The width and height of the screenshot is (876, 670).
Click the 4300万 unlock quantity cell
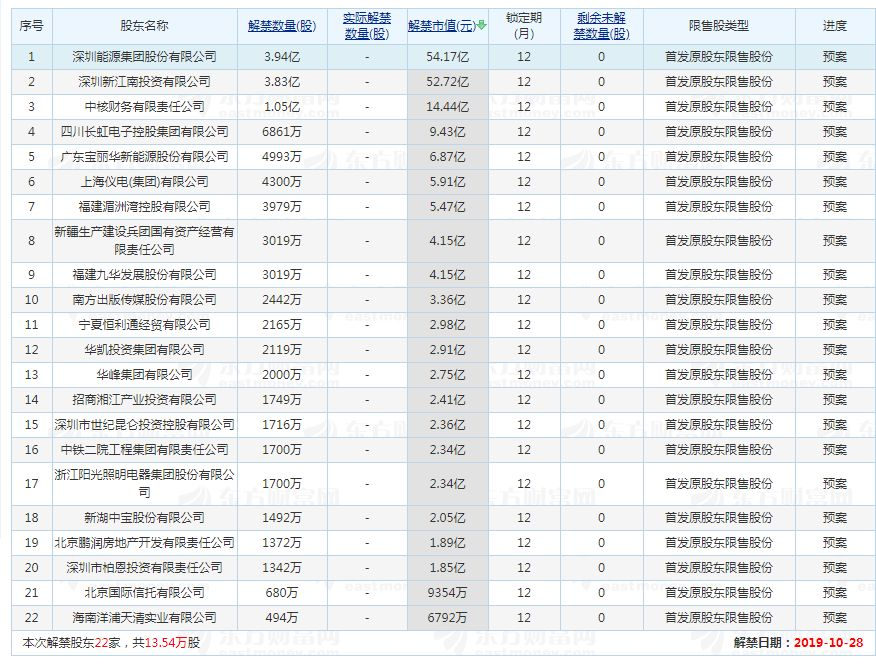pos(282,182)
